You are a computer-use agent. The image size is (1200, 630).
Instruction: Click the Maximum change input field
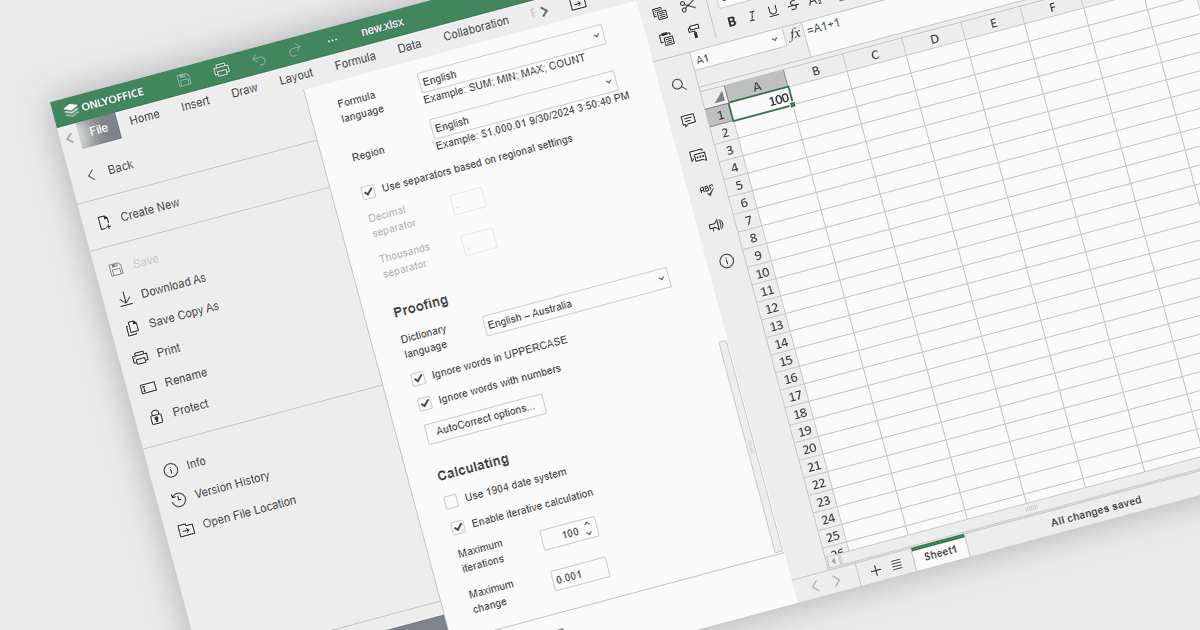click(580, 575)
